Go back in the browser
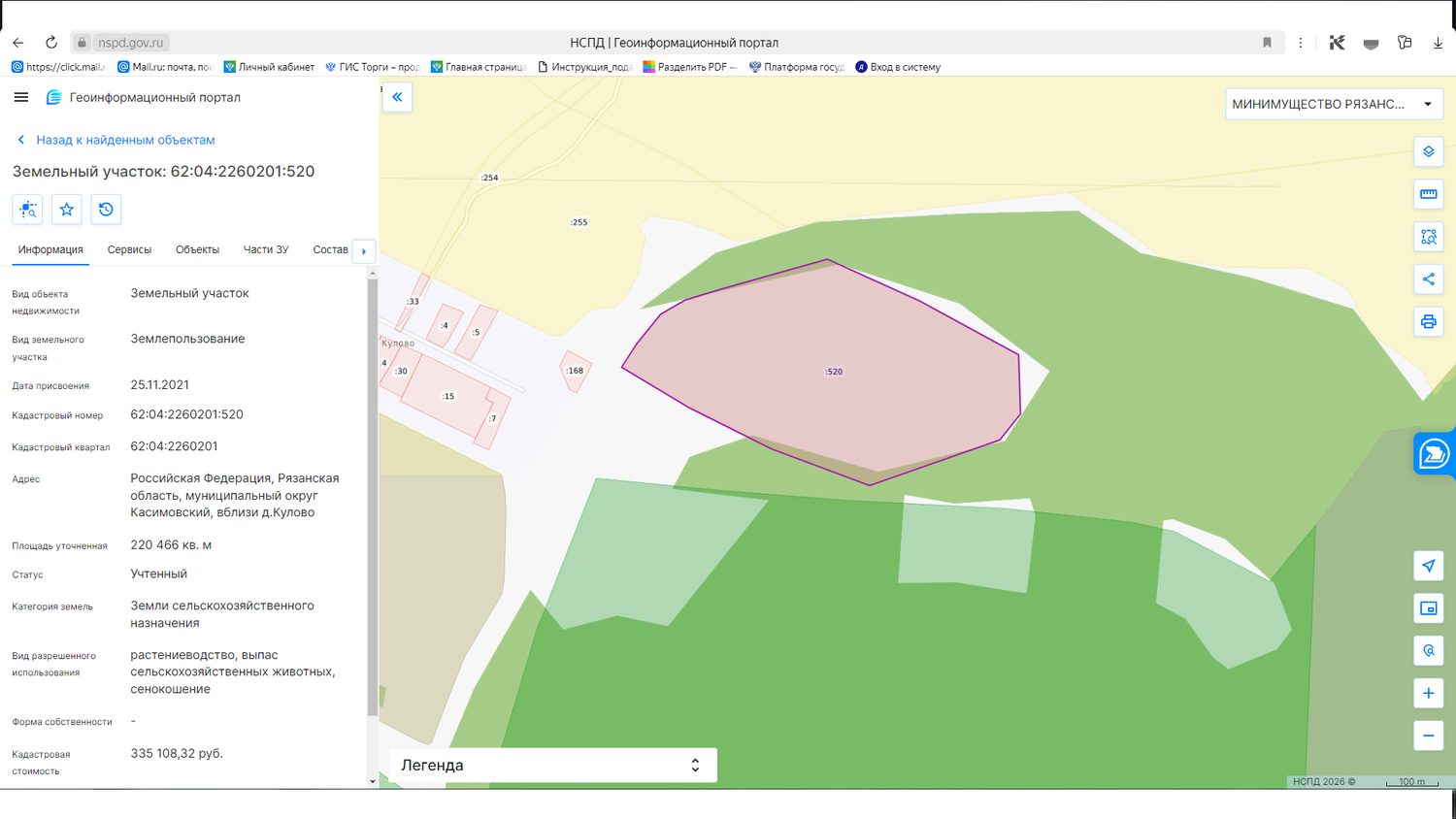The width and height of the screenshot is (1456, 819). tap(18, 43)
